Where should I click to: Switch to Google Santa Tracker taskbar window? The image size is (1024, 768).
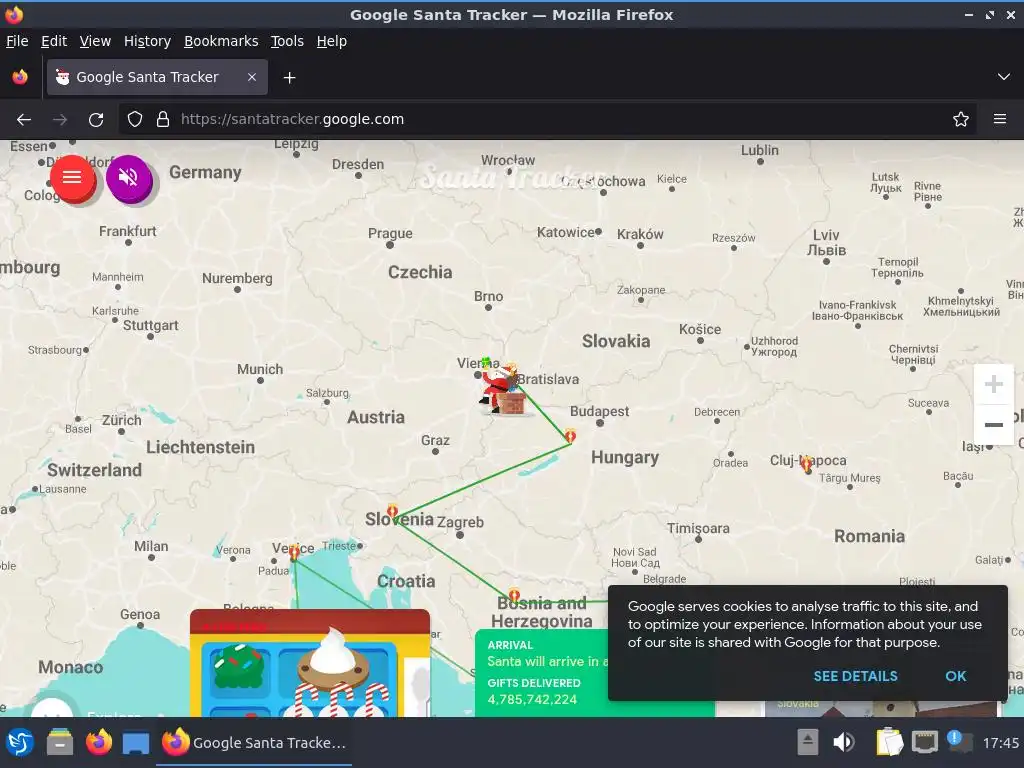[254, 743]
